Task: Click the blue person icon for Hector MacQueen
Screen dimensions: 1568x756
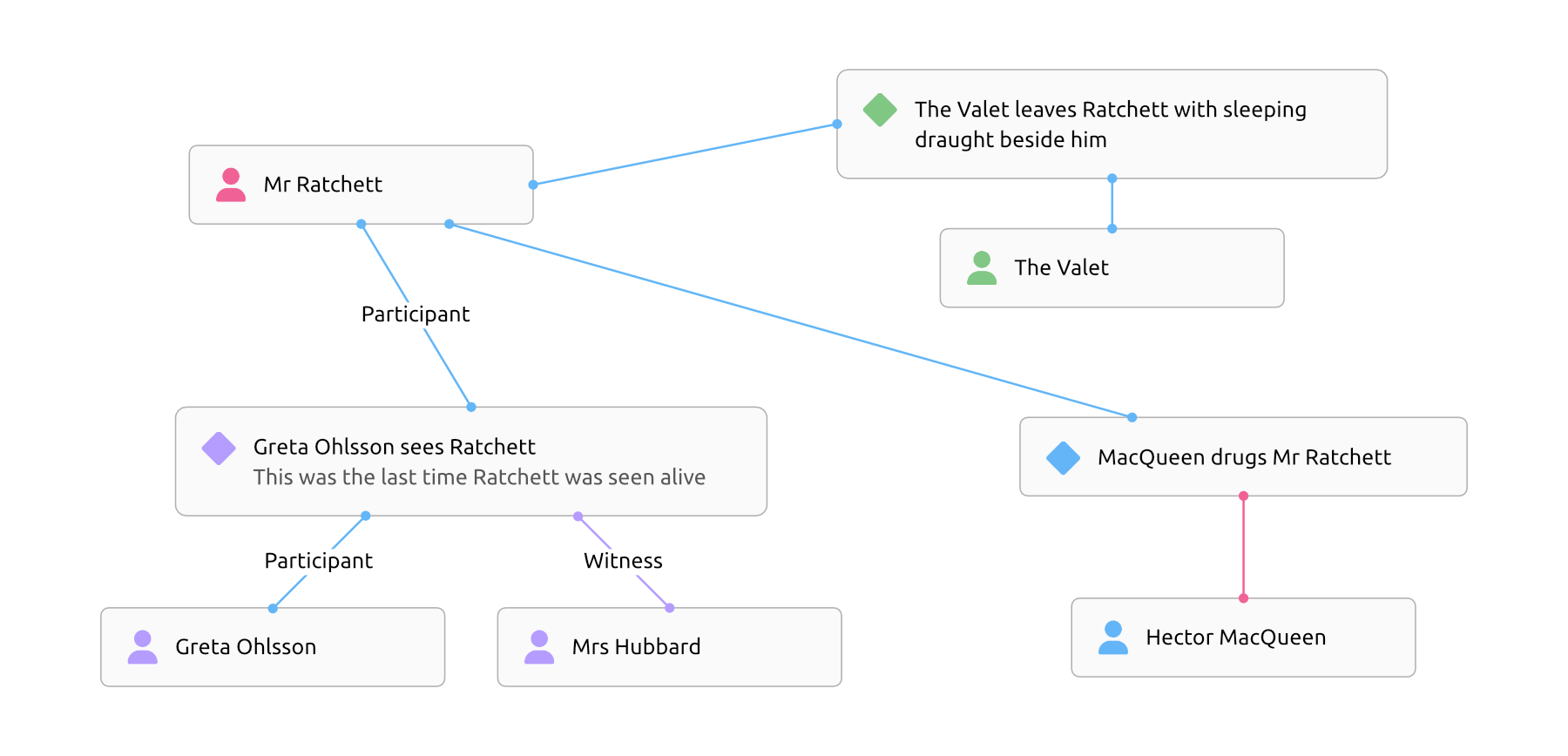Action: (x=1113, y=638)
